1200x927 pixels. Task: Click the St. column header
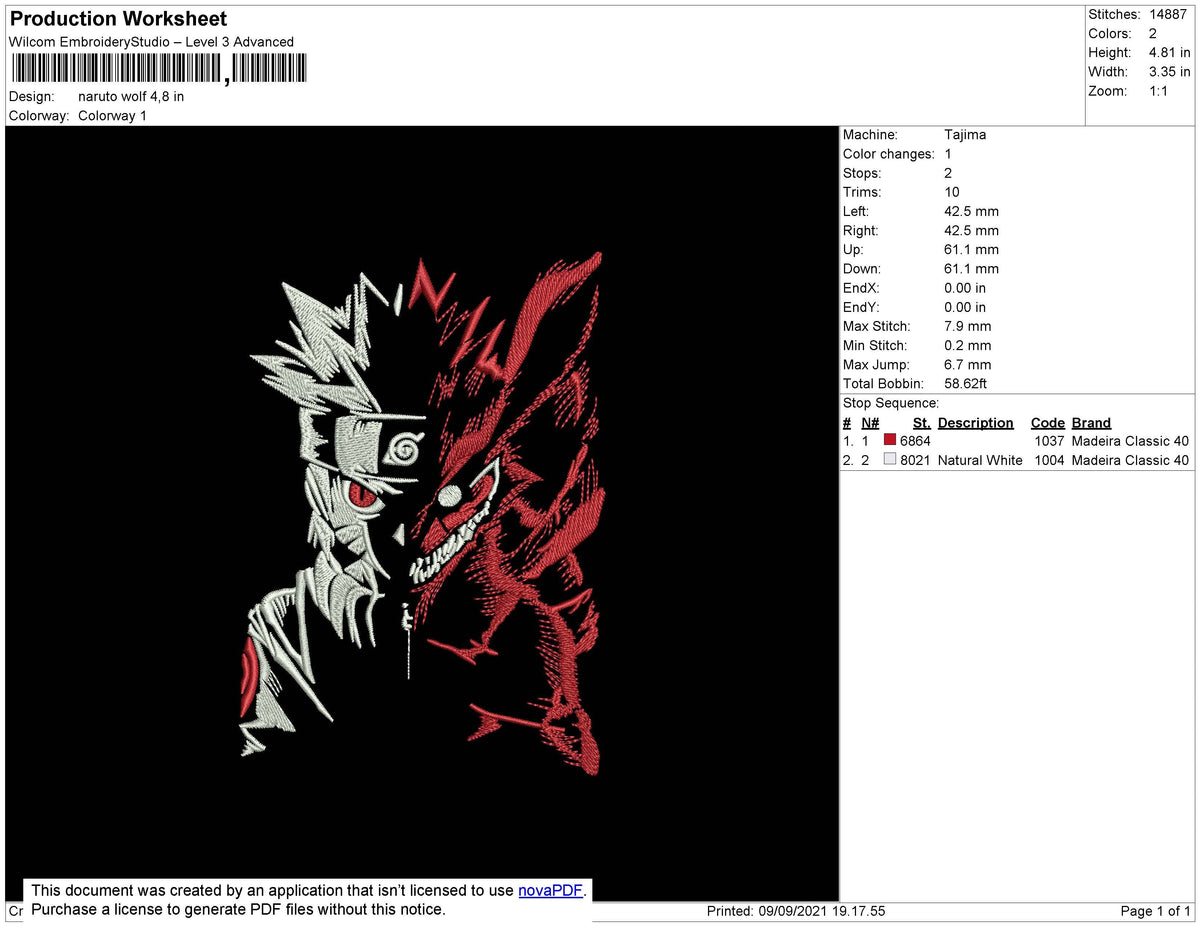click(921, 422)
